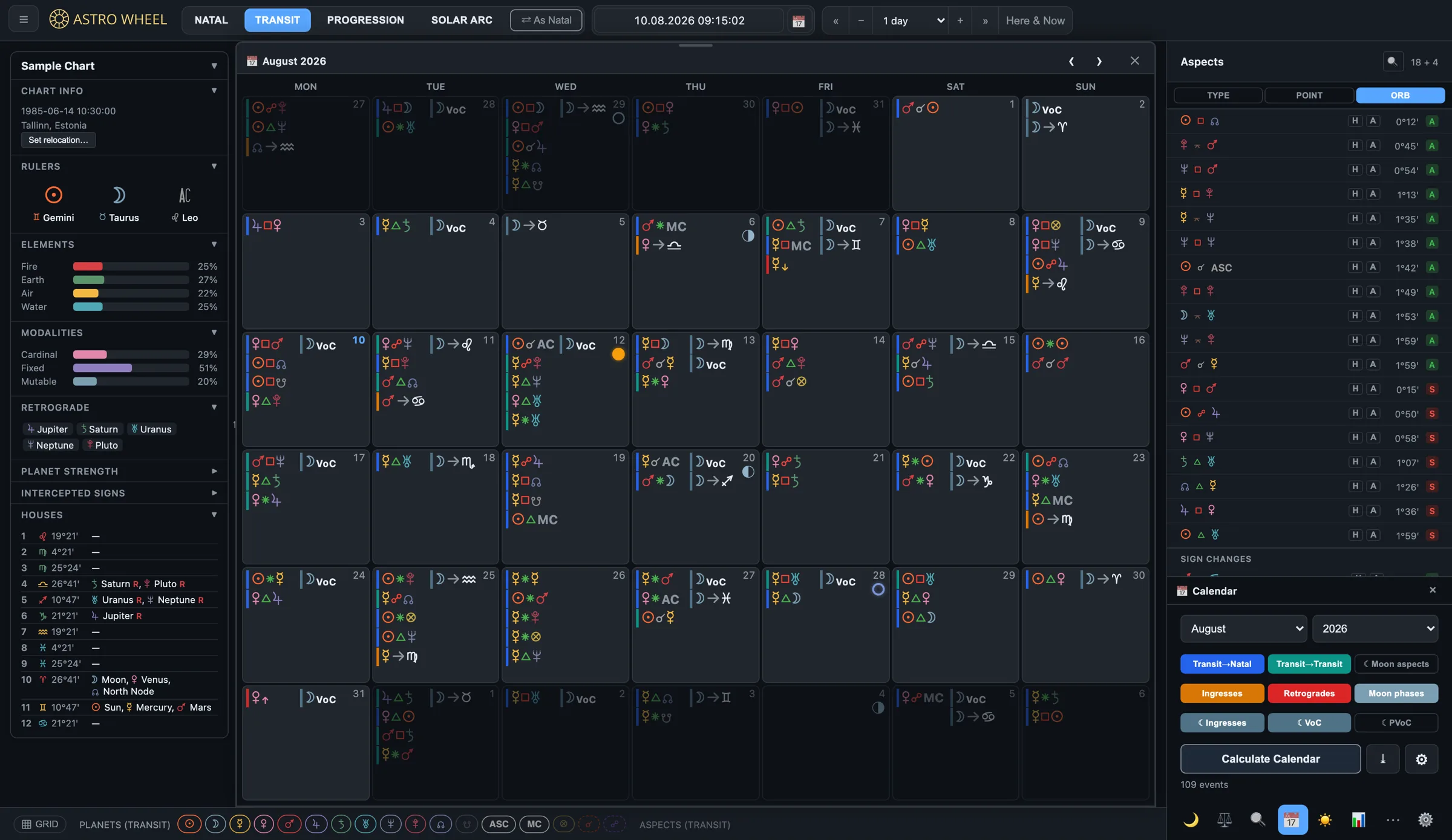Download calendar with the arrow-down icon
Image resolution: width=1452 pixels, height=840 pixels.
coord(1382,758)
